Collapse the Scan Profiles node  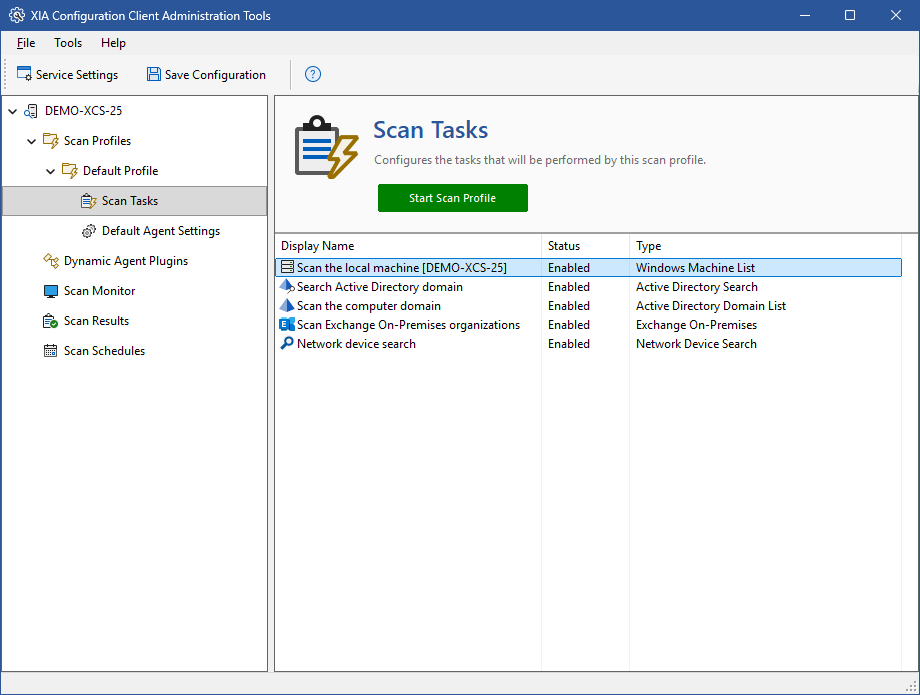pos(32,141)
